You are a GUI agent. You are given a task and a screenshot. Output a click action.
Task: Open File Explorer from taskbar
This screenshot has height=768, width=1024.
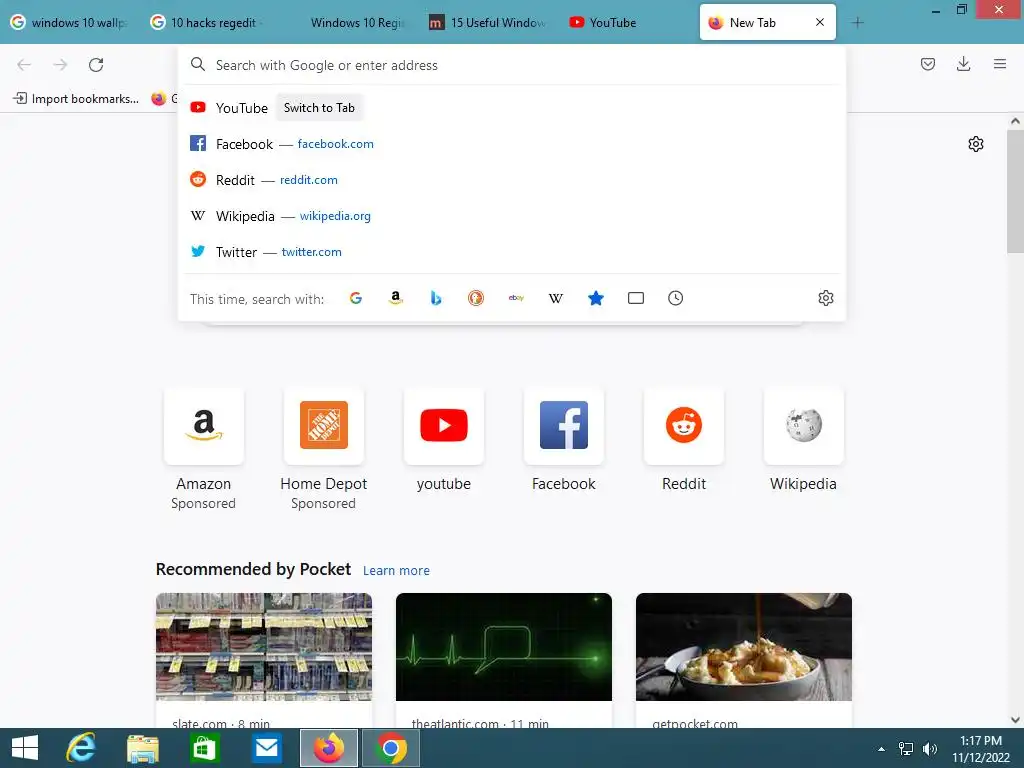tap(142, 748)
